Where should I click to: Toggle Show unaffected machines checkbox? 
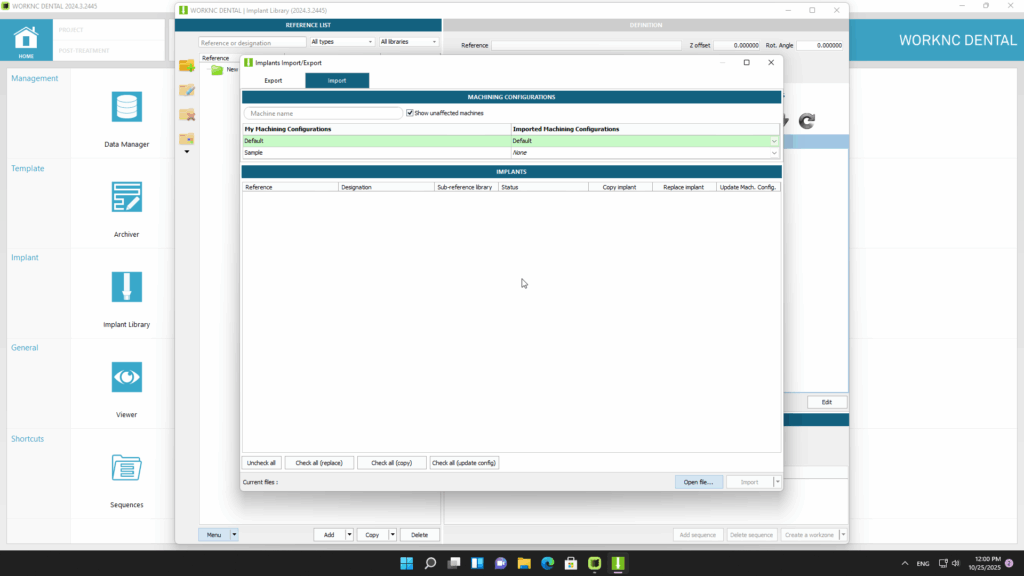(x=411, y=113)
